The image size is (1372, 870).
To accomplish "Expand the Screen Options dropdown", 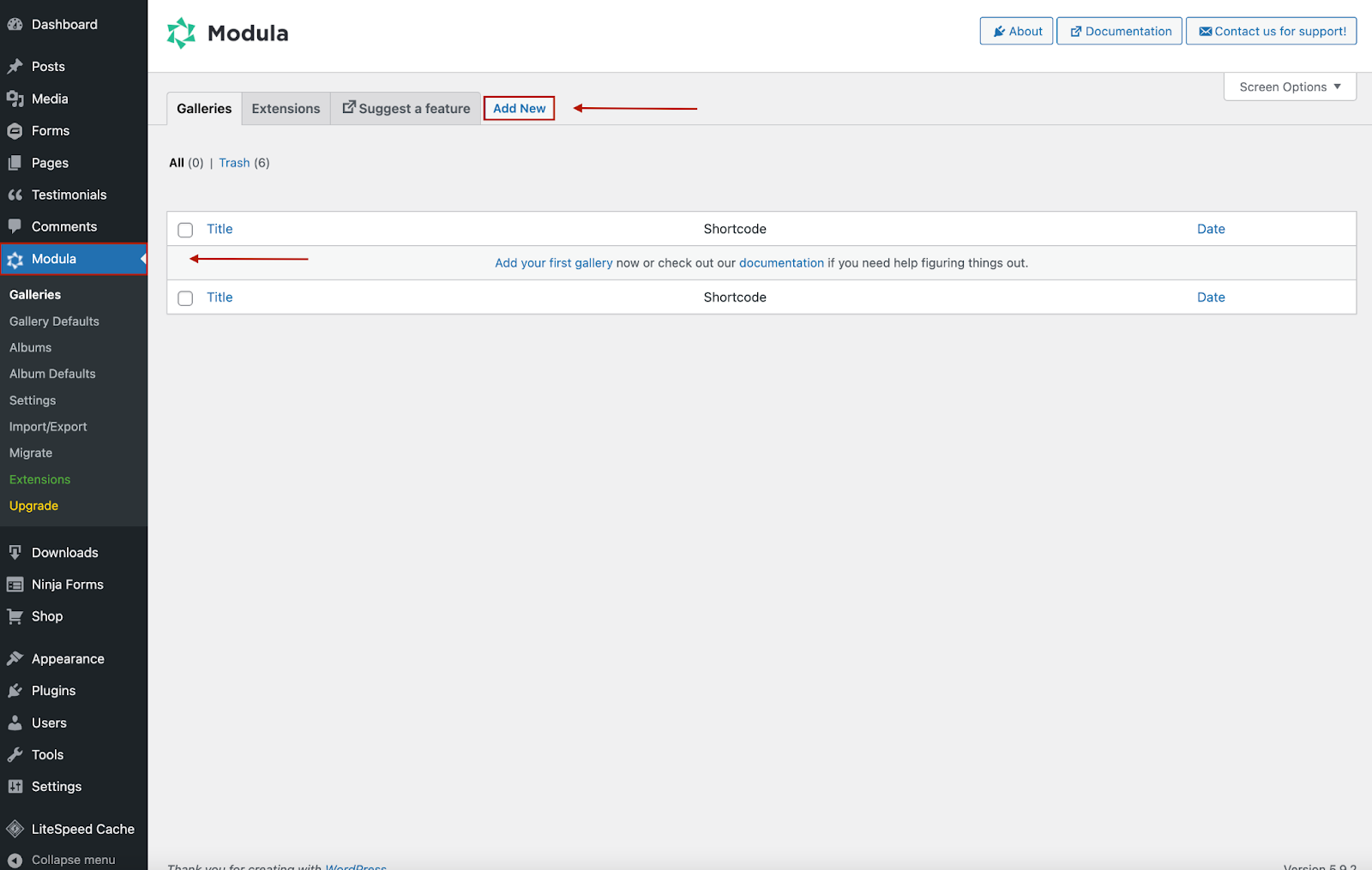I will (x=1290, y=87).
